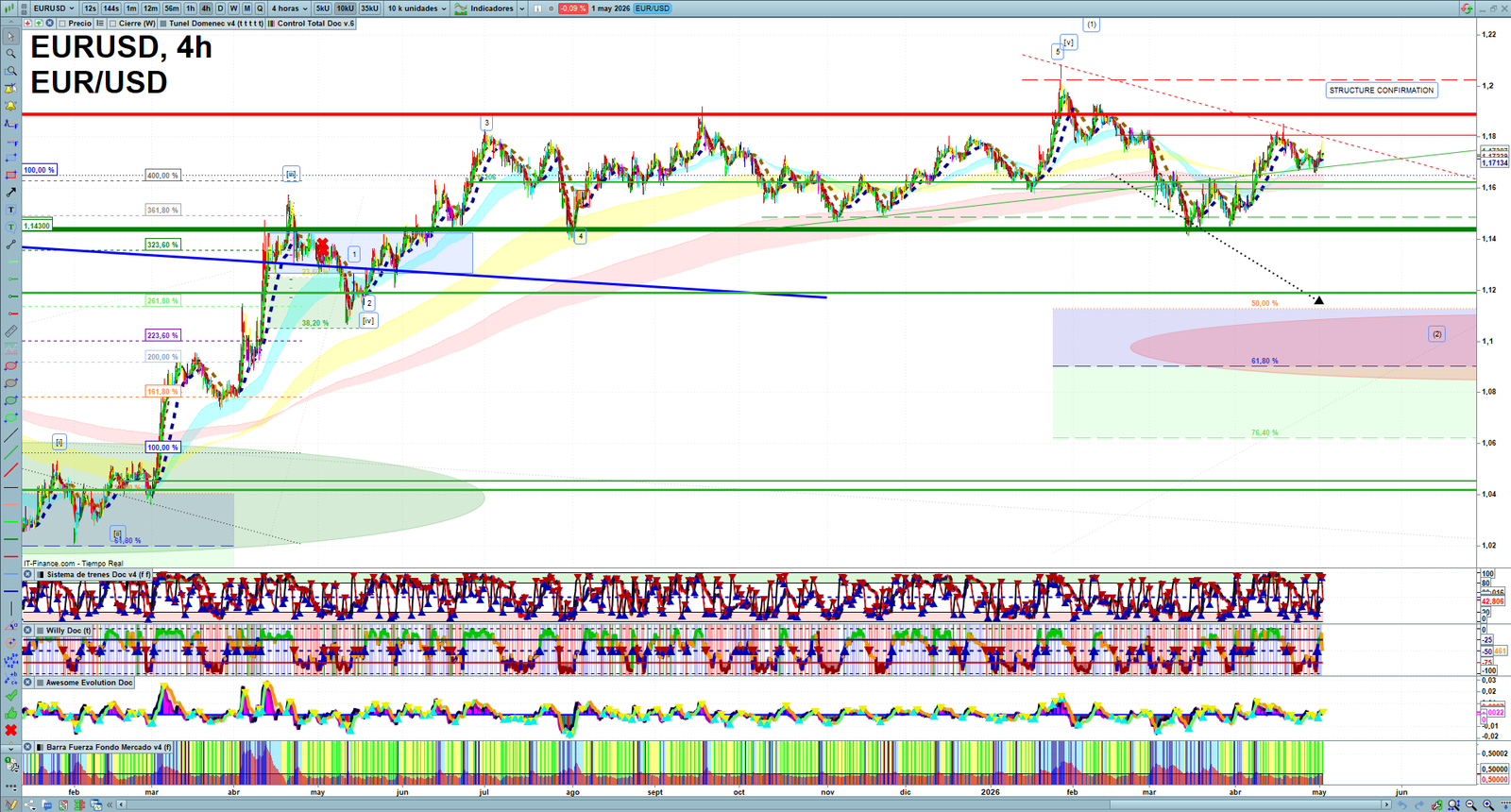Image resolution: width=1511 pixels, height=812 pixels.
Task: Click the yellow bell alert icon
Action: click(10, 106)
